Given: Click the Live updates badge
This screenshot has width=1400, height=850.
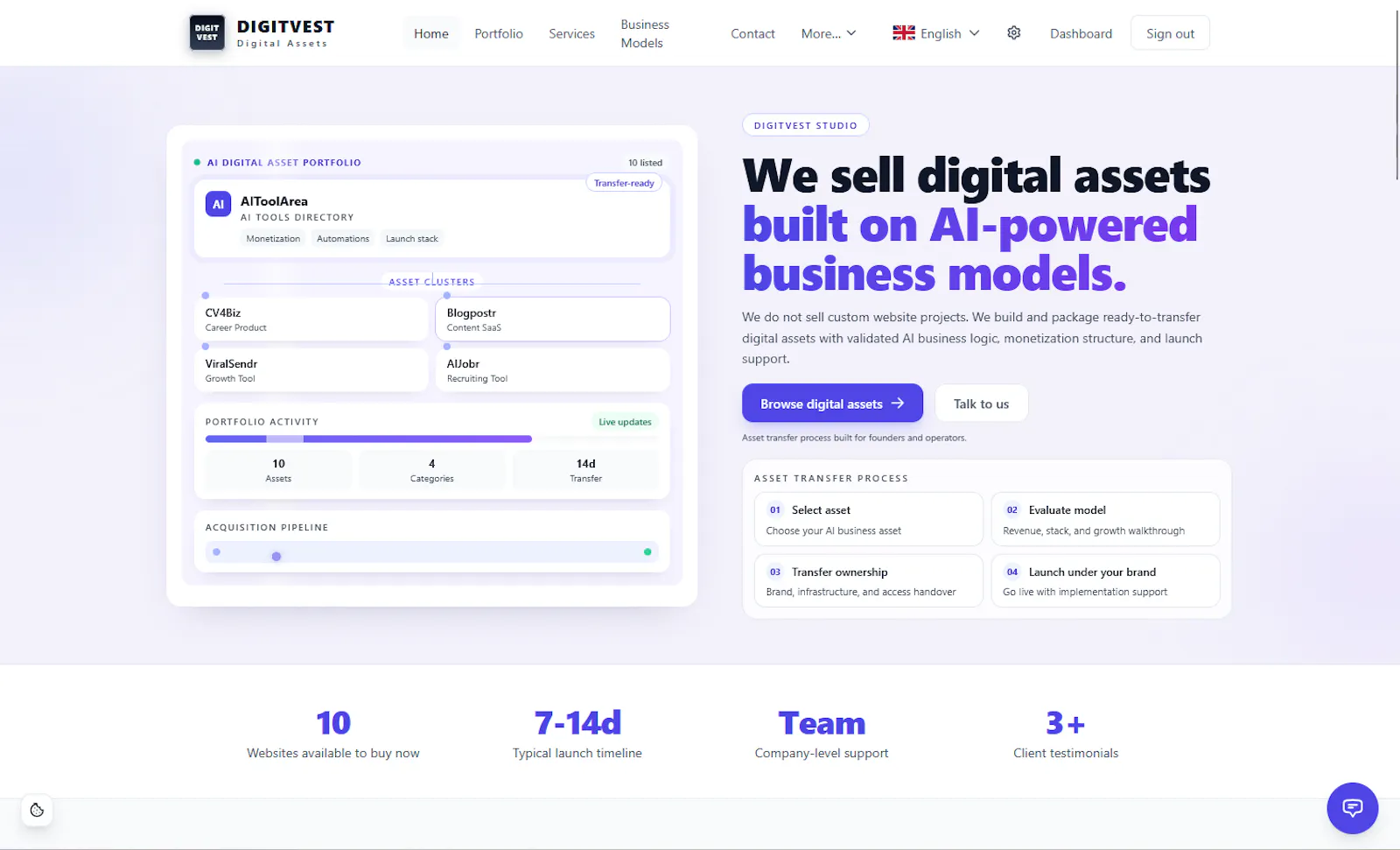Looking at the screenshot, I should (x=625, y=422).
